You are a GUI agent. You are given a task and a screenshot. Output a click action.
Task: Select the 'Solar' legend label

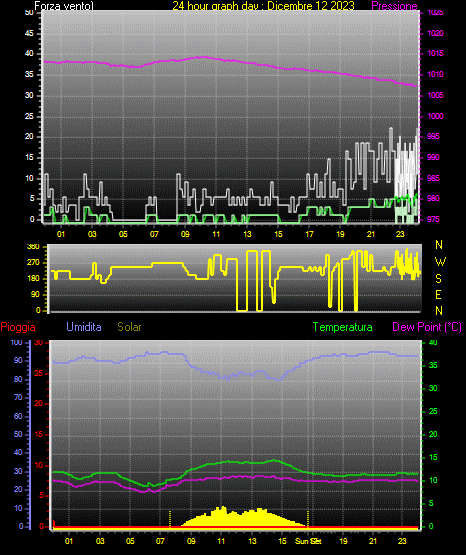coord(129,327)
